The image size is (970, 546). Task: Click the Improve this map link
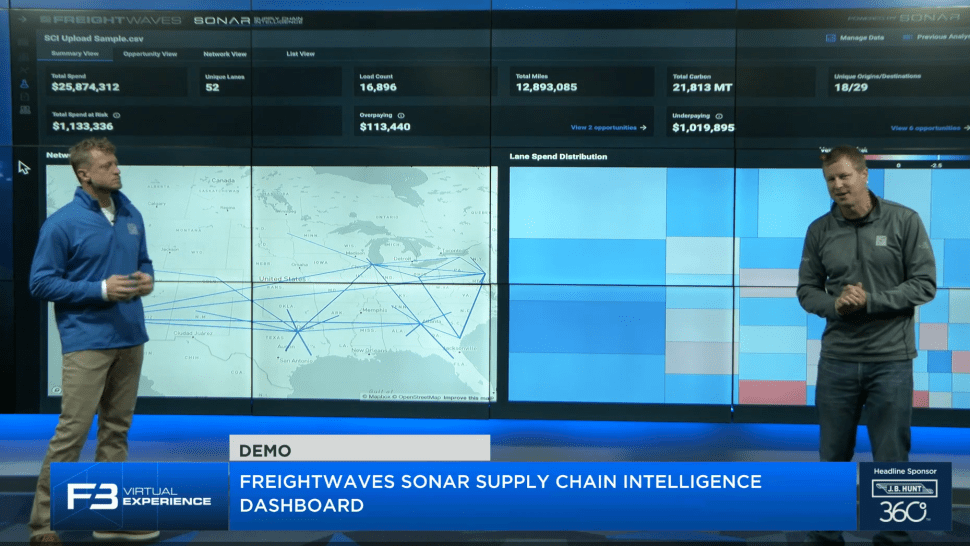click(468, 398)
